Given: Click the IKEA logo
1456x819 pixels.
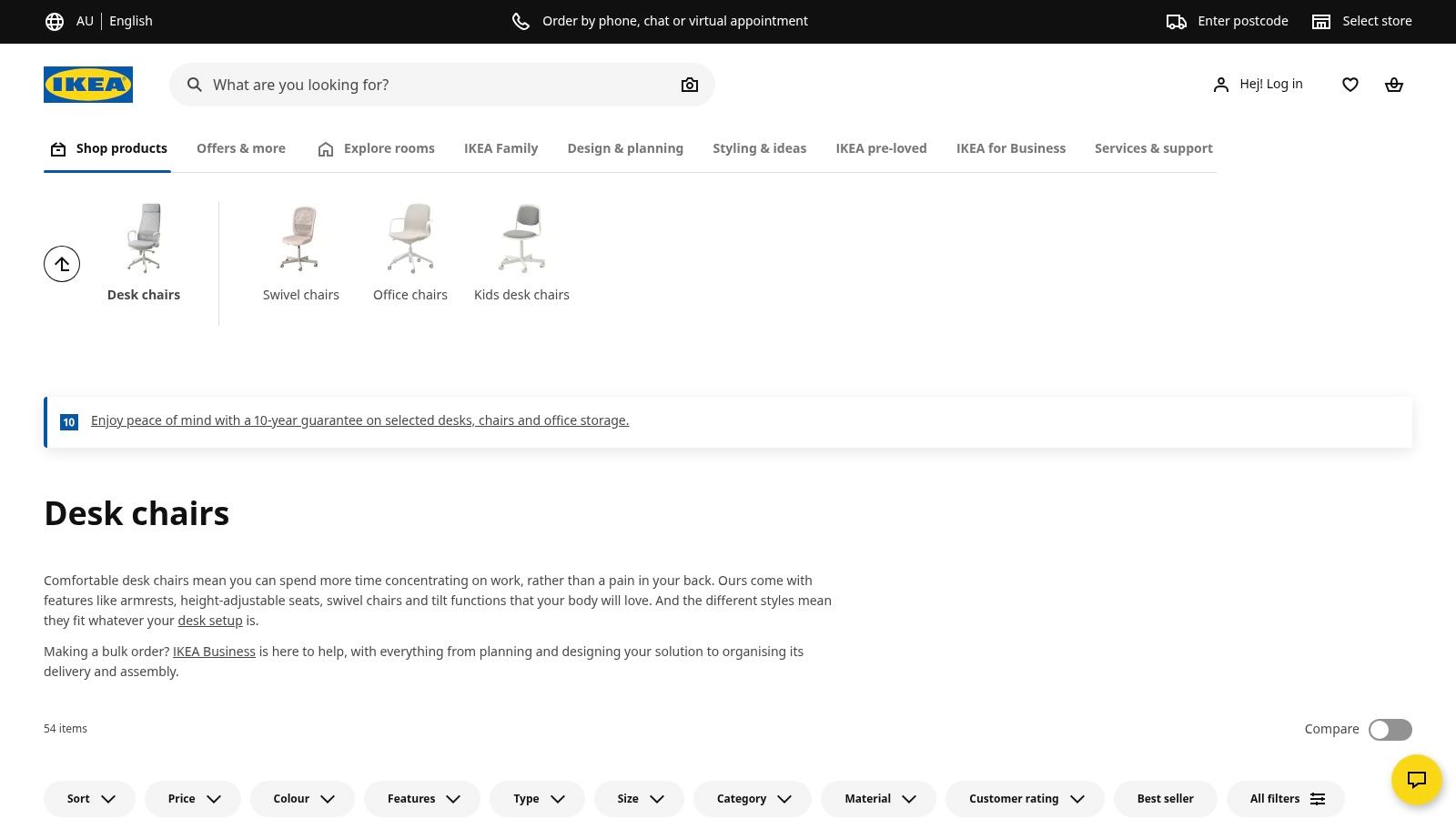Looking at the screenshot, I should (x=88, y=85).
